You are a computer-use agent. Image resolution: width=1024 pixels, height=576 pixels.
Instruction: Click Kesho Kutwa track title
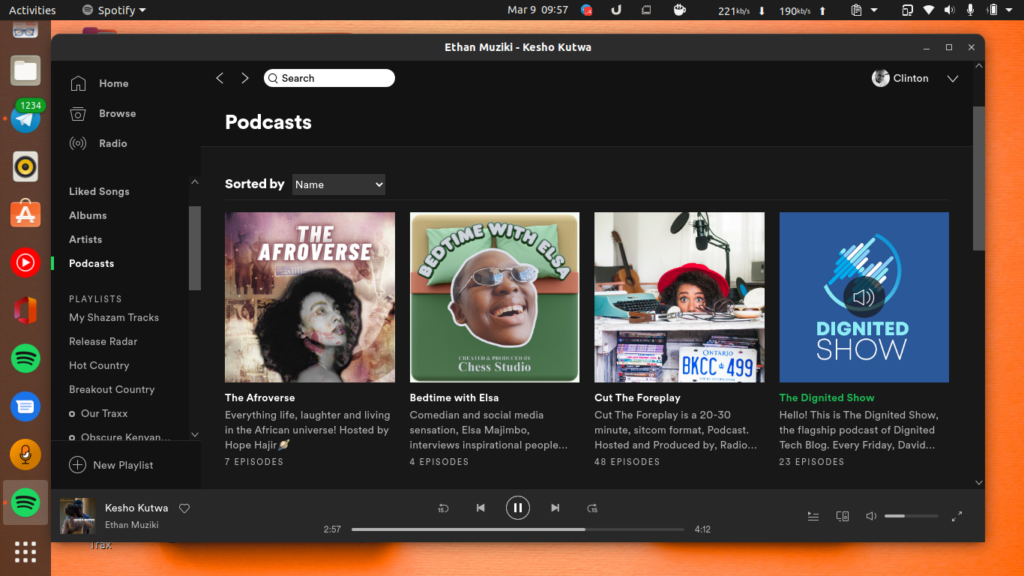click(x=136, y=508)
